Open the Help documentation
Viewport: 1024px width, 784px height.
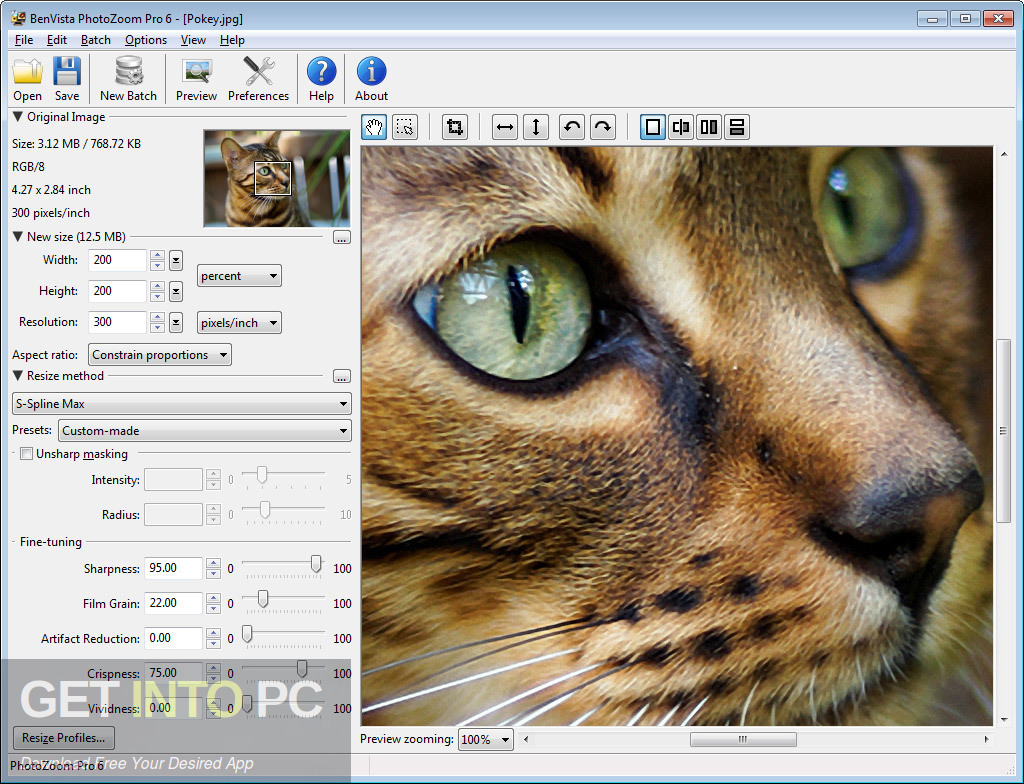coord(320,78)
